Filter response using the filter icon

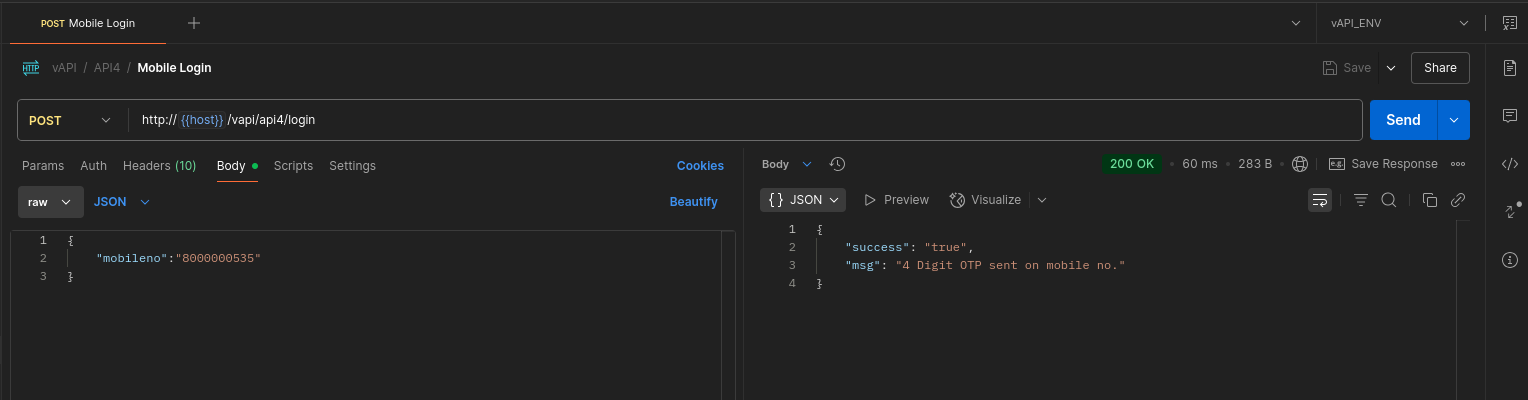[1361, 200]
